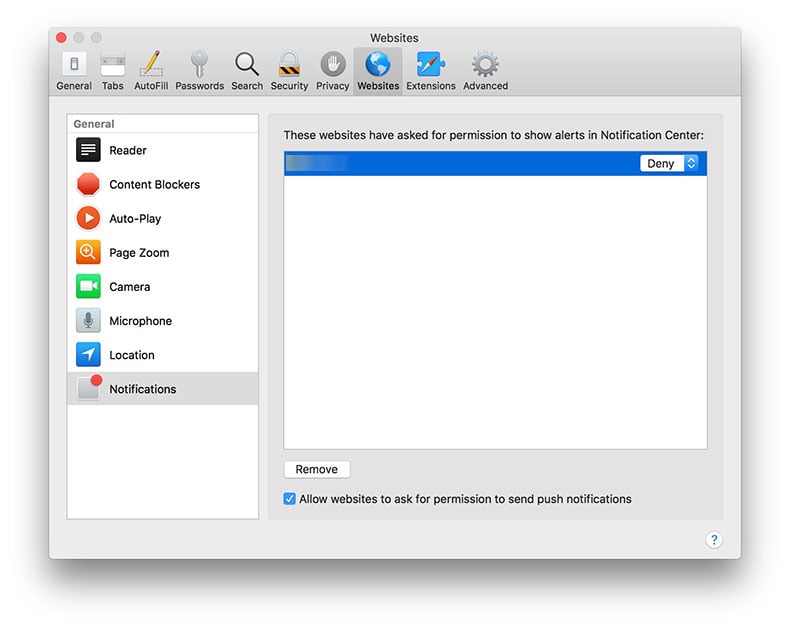Click the Advanced tab label
790x629 pixels.
pyautogui.click(x=486, y=86)
